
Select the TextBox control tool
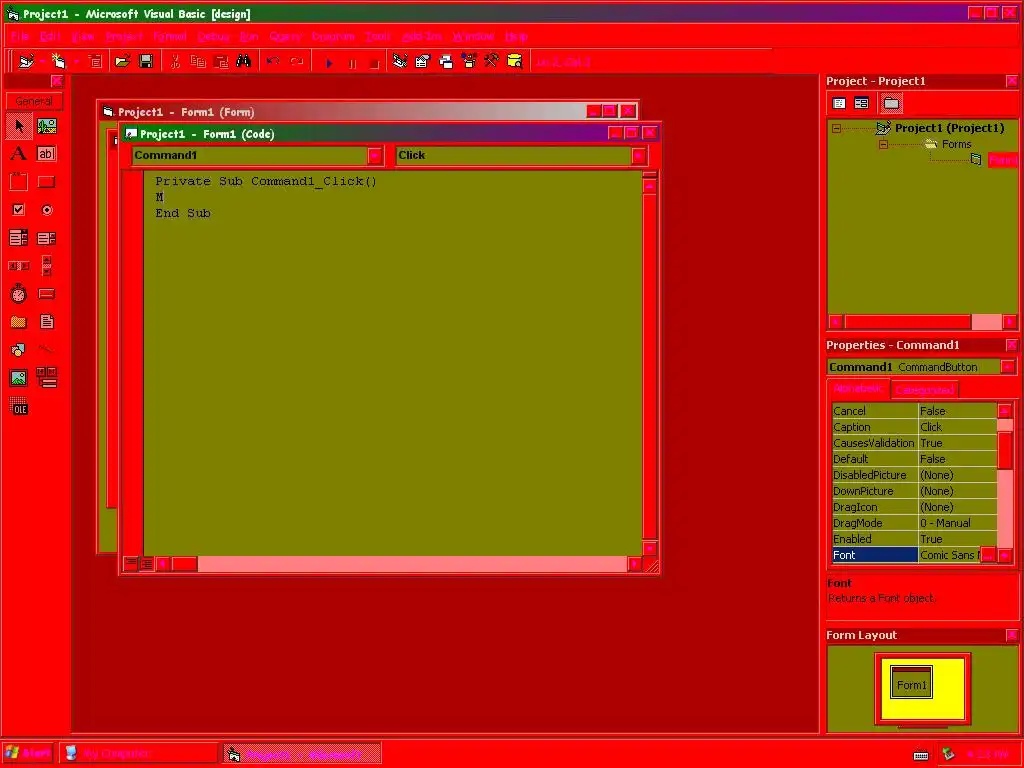point(46,153)
